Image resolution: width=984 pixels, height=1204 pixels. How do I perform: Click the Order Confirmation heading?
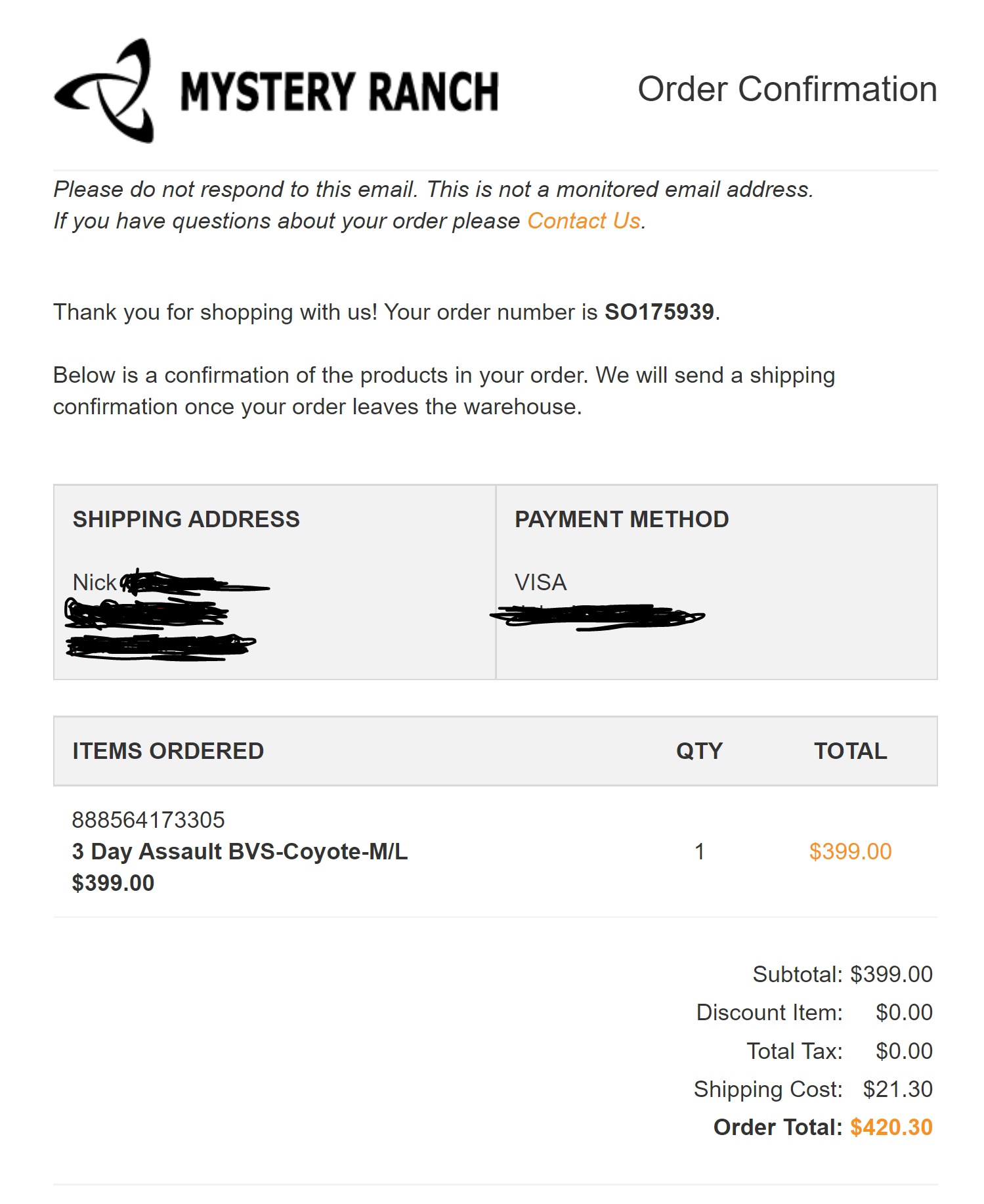787,89
